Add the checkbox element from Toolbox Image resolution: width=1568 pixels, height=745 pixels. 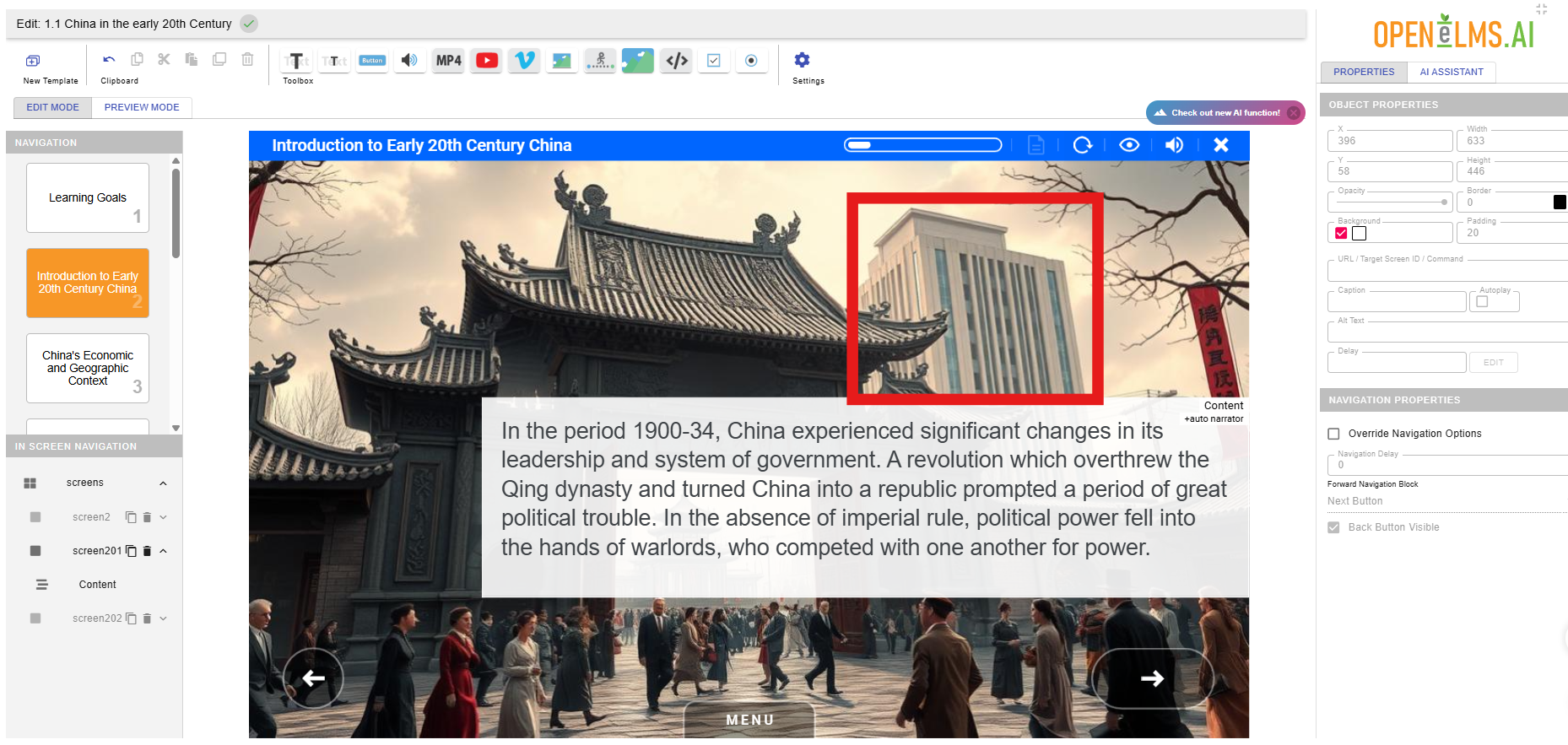point(714,61)
